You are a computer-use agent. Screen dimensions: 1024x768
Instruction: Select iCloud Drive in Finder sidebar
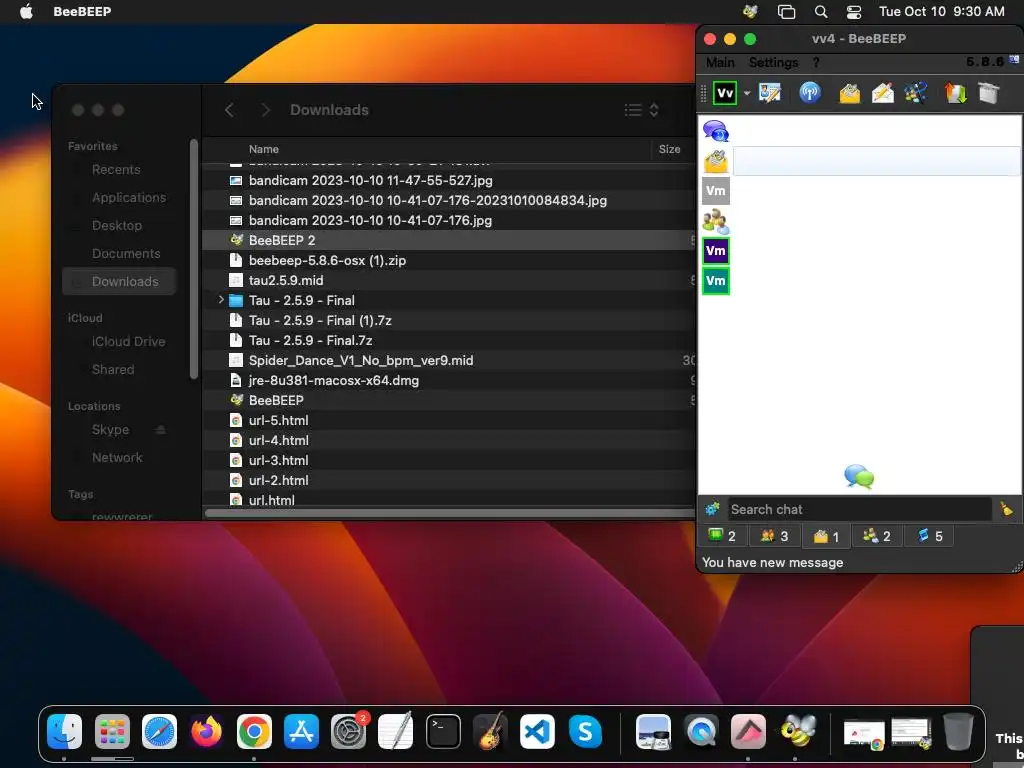point(128,342)
